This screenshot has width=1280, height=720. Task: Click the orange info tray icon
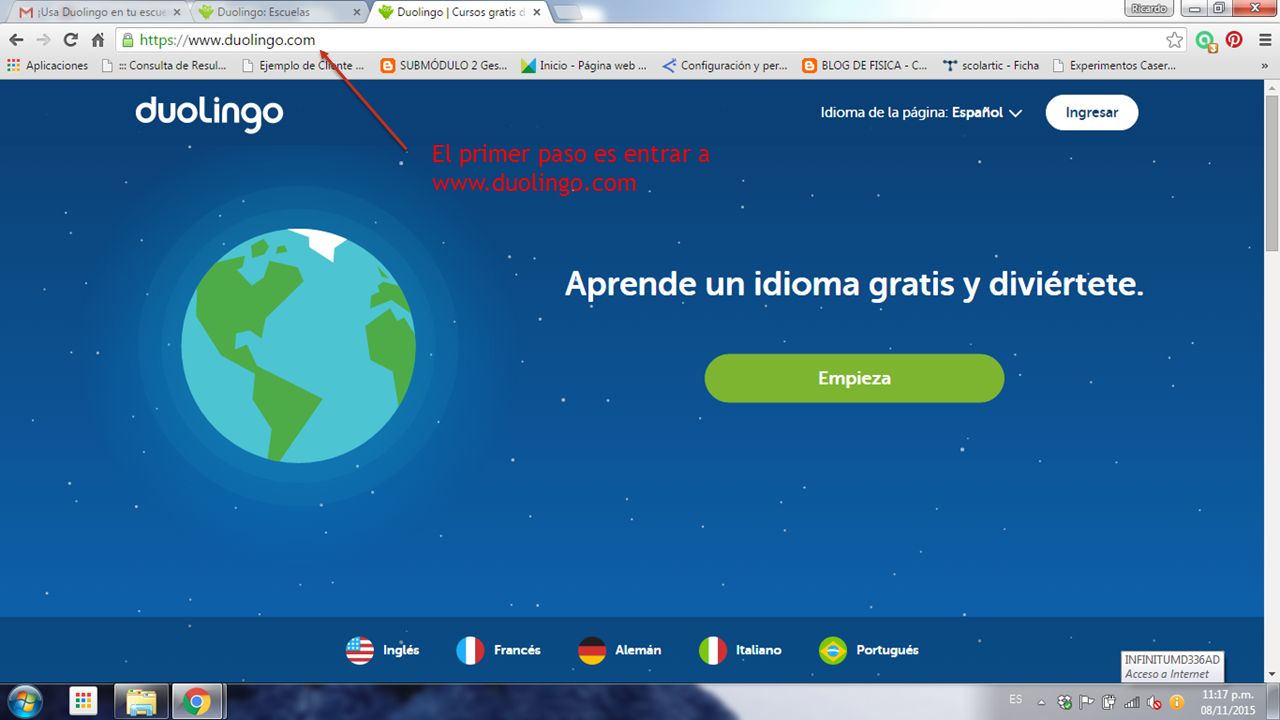1175,701
